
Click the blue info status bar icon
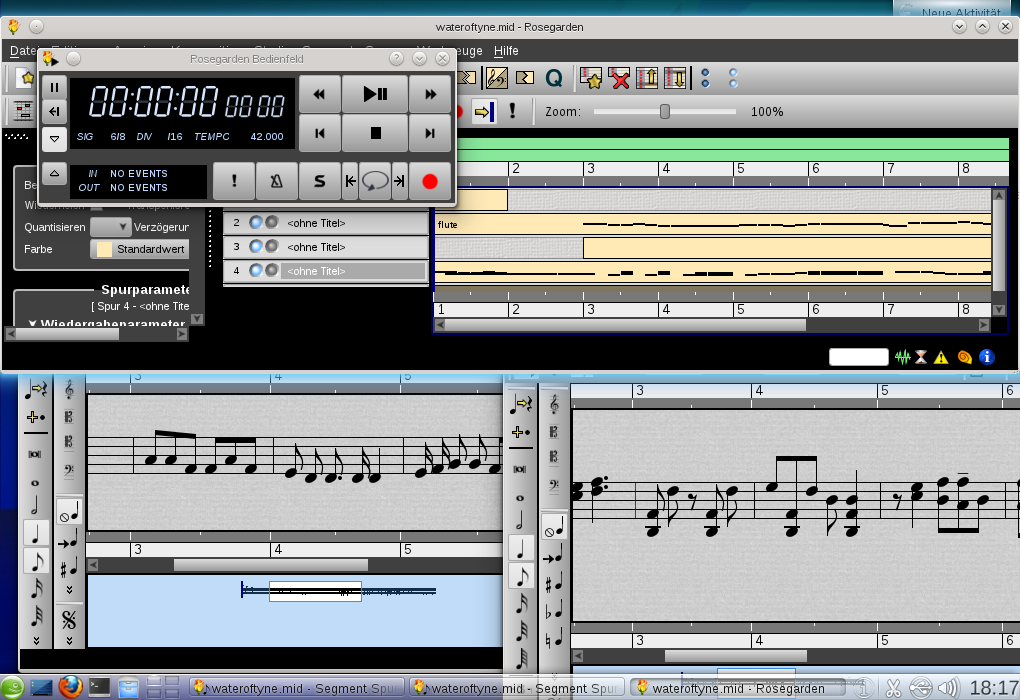[987, 357]
